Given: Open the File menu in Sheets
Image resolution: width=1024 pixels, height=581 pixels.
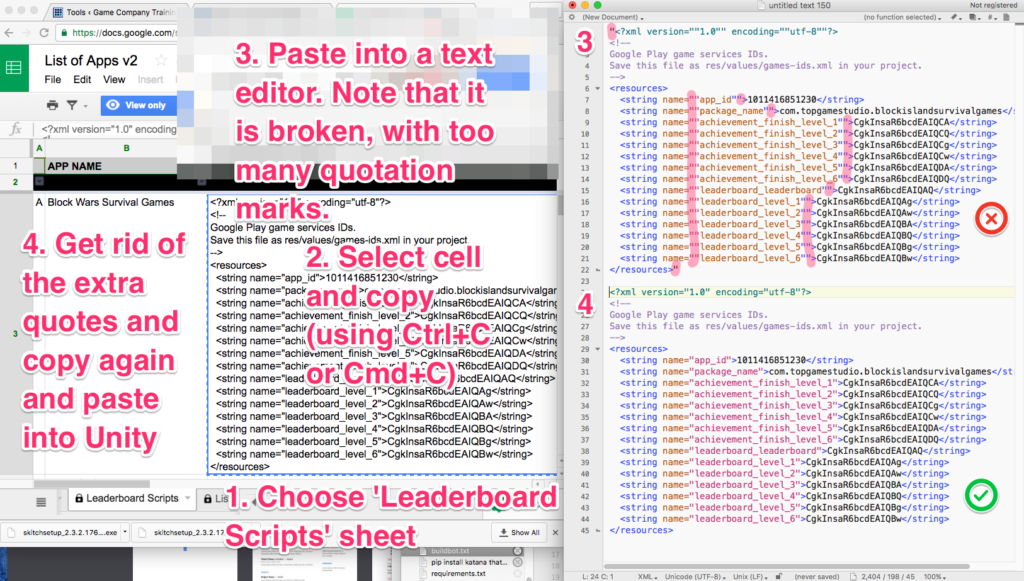Looking at the screenshot, I should 53,80.
